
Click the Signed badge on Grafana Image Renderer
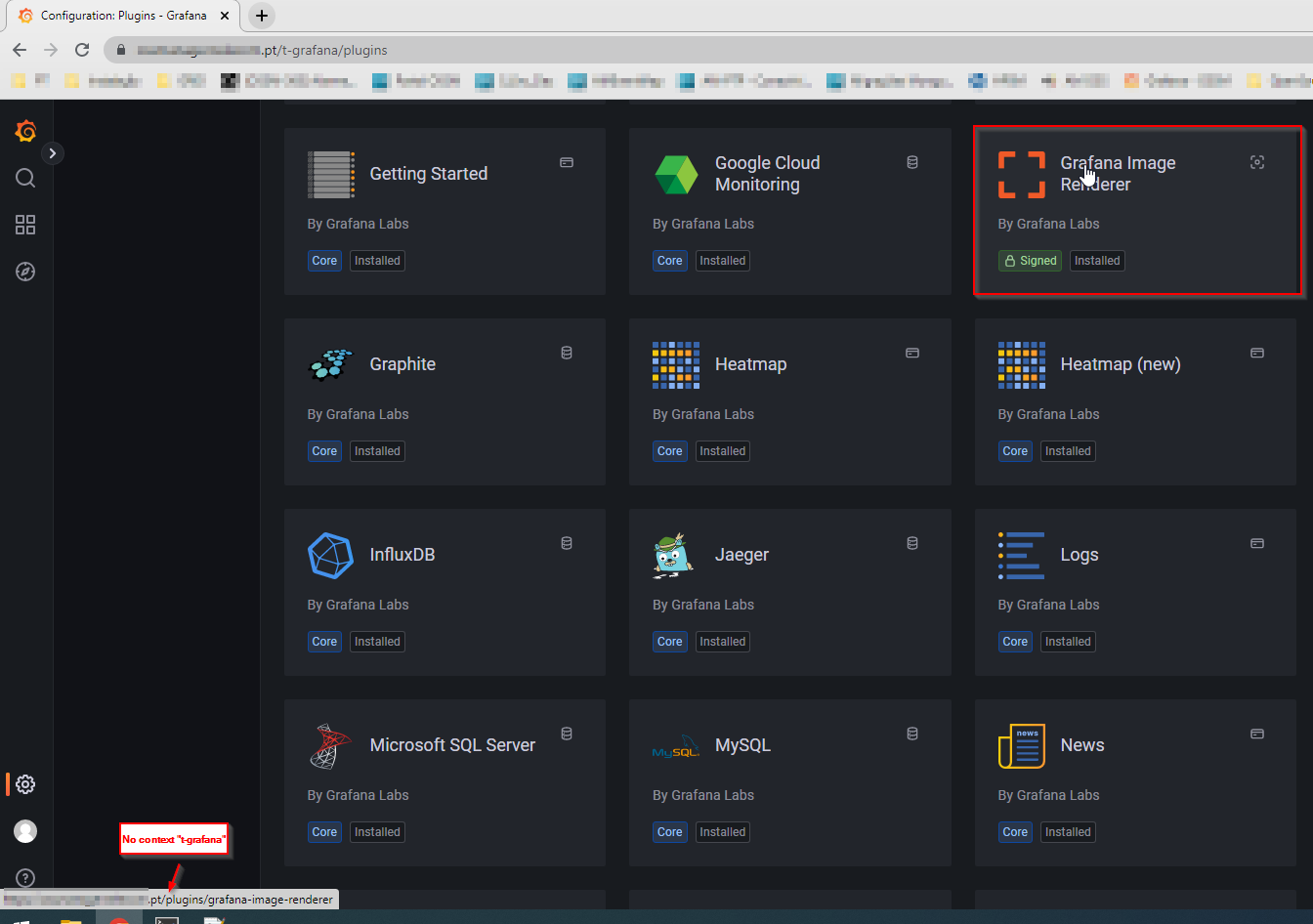(x=1030, y=260)
